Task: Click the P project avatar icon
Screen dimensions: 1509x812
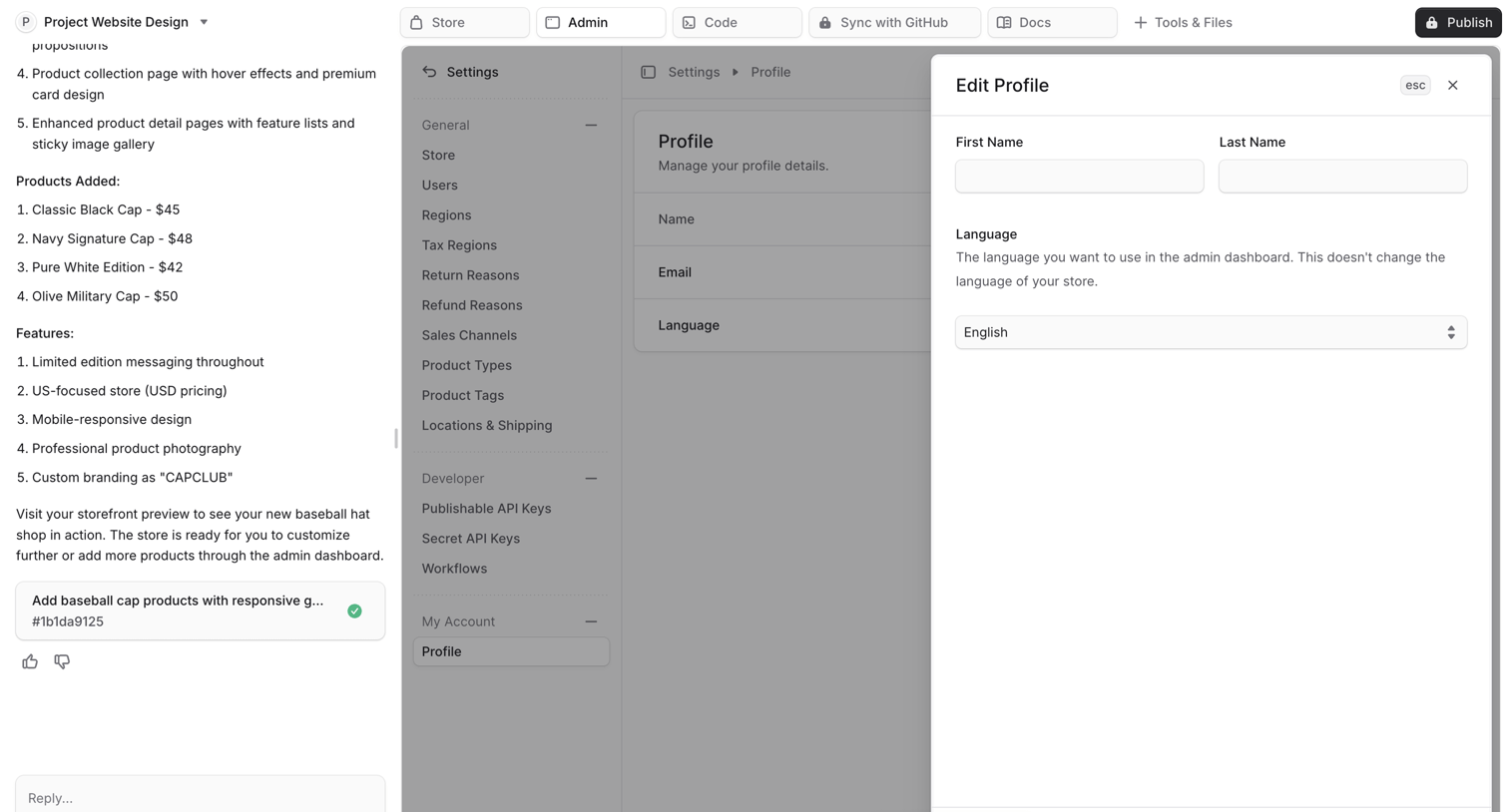Action: (x=25, y=22)
